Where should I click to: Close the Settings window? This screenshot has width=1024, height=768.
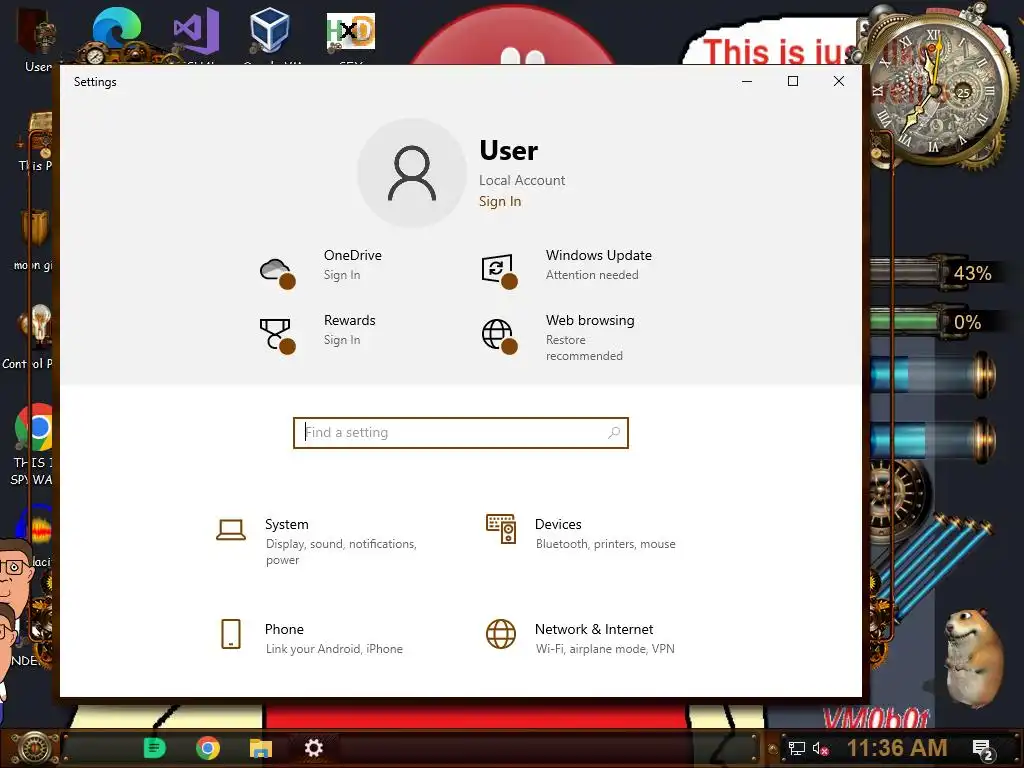point(839,81)
